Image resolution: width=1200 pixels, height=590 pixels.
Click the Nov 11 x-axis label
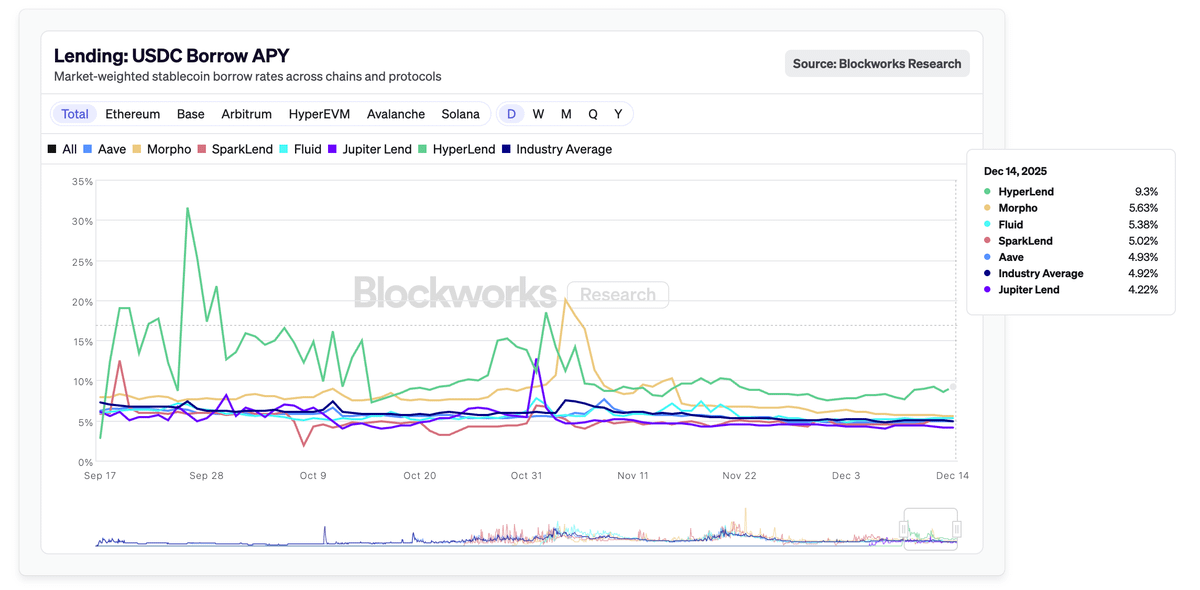point(632,476)
